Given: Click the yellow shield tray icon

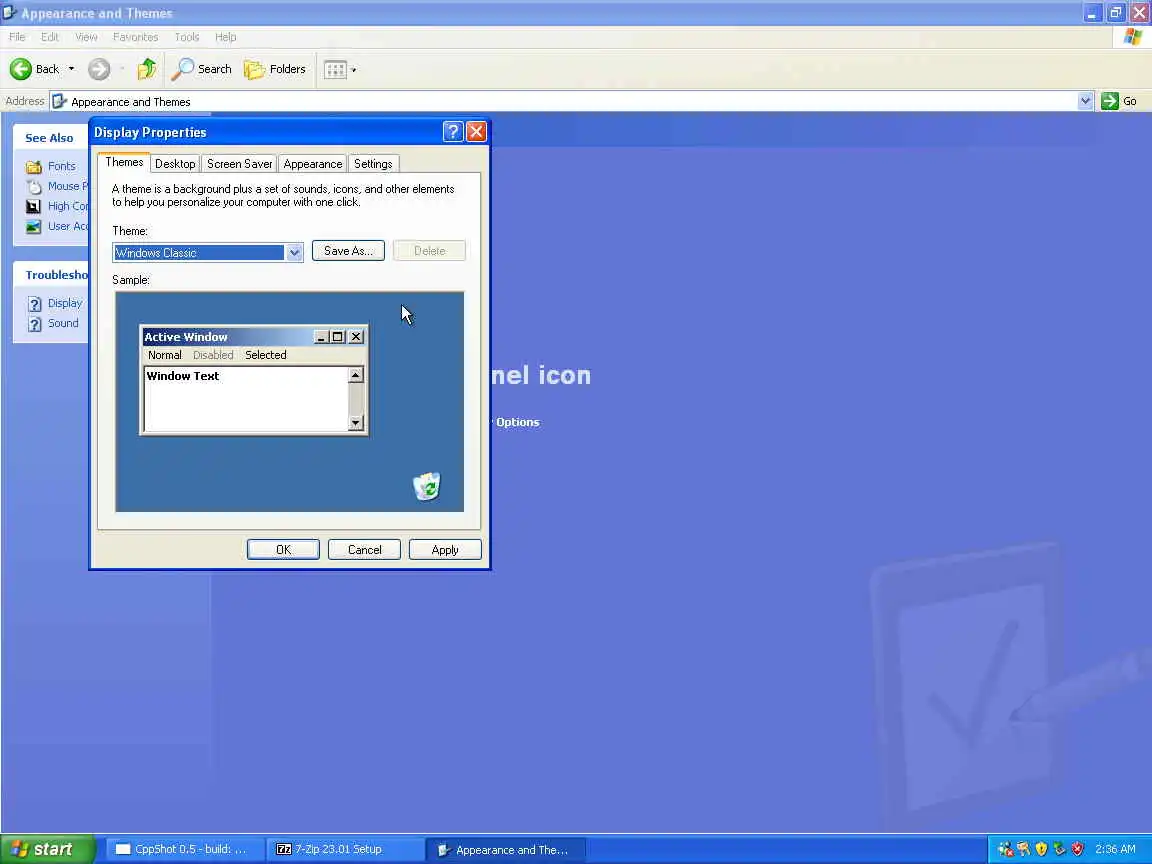Looking at the screenshot, I should pyautogui.click(x=1041, y=849).
